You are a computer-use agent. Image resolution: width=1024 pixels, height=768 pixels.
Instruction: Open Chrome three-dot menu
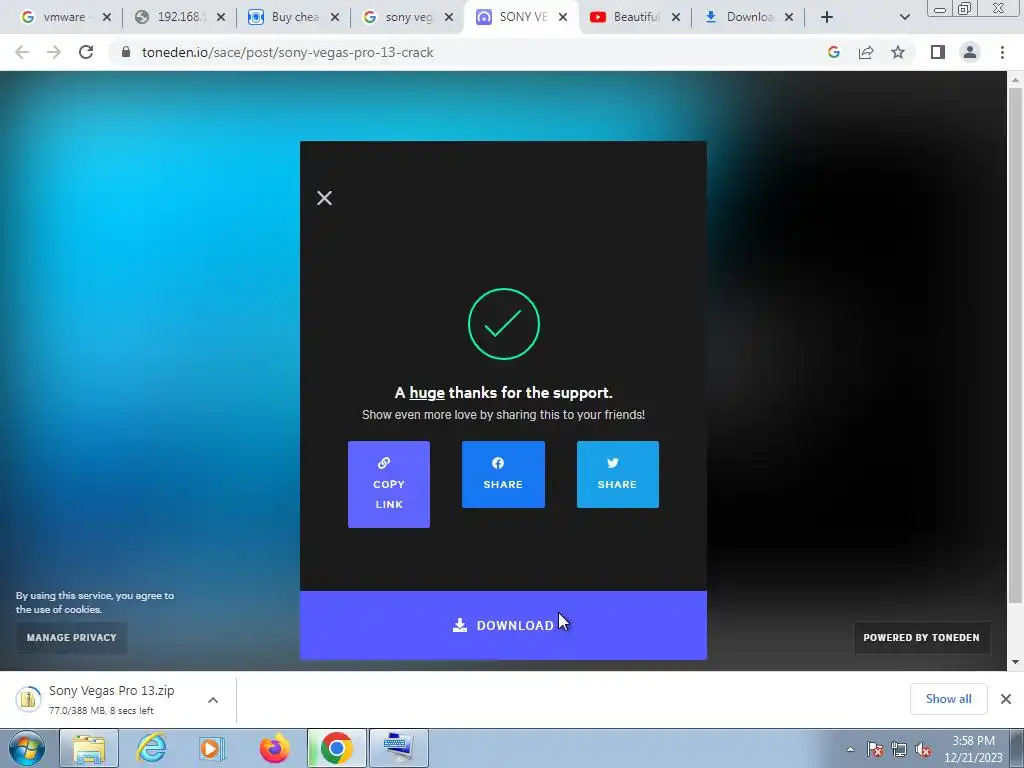point(1002,52)
